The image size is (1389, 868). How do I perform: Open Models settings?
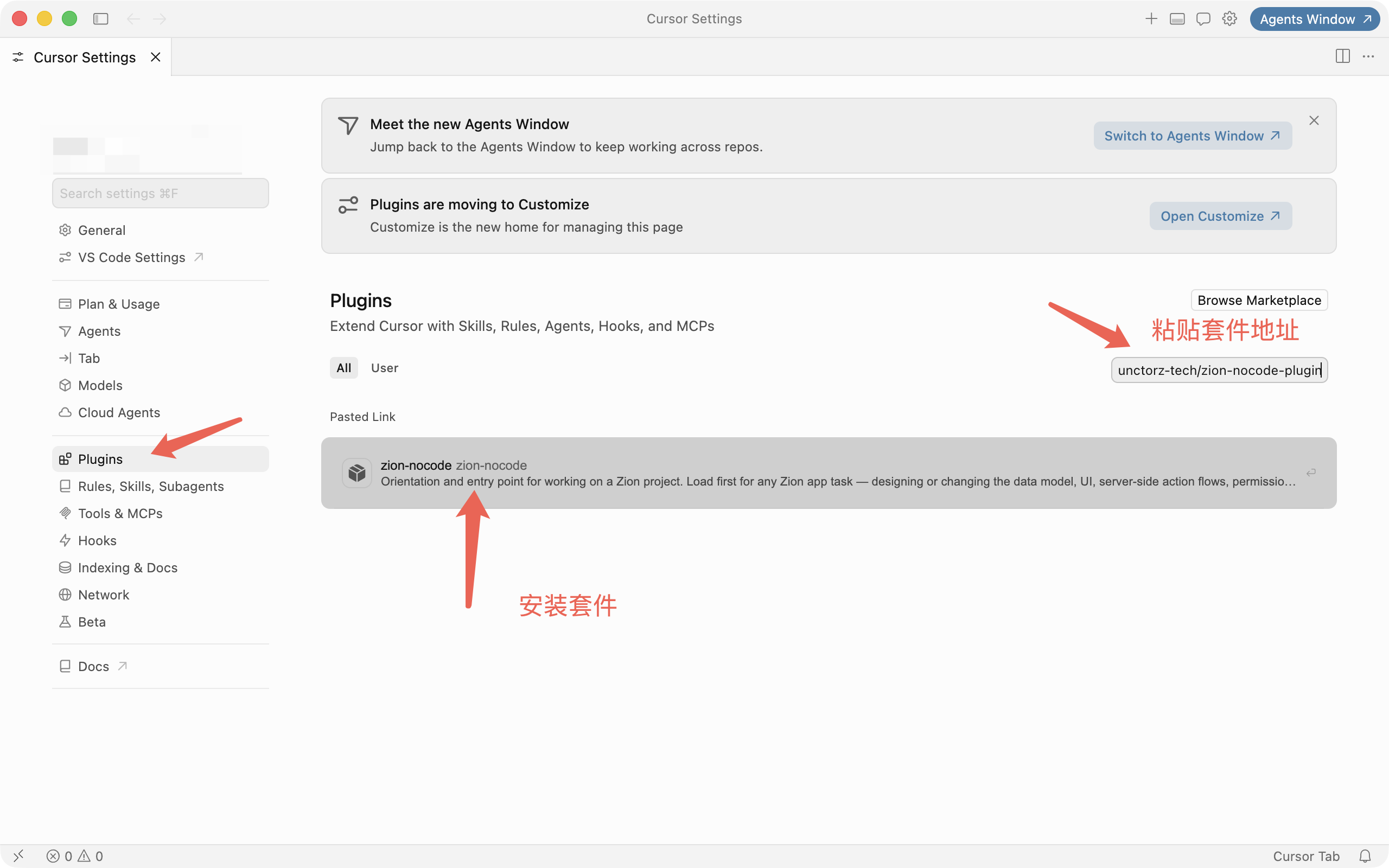(160, 385)
